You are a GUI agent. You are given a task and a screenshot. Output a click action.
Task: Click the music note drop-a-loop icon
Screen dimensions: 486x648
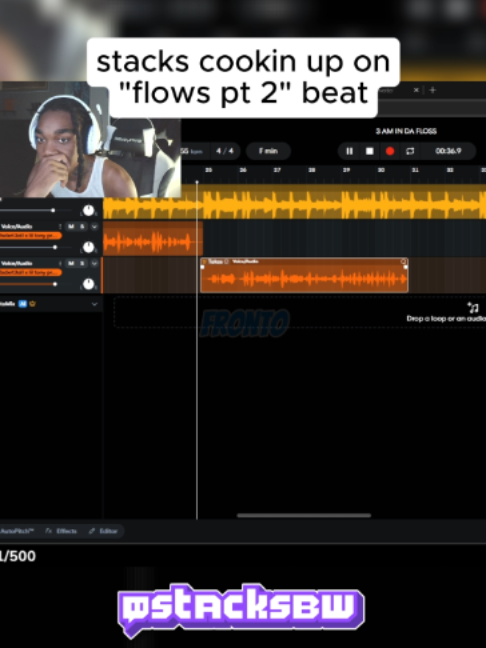[473, 307]
